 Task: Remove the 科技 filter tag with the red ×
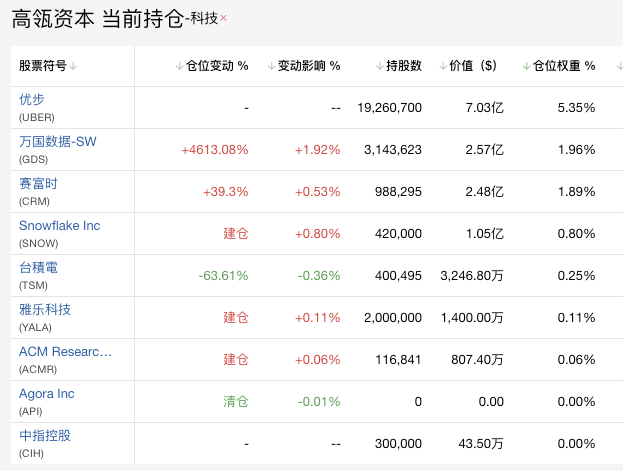click(x=223, y=18)
